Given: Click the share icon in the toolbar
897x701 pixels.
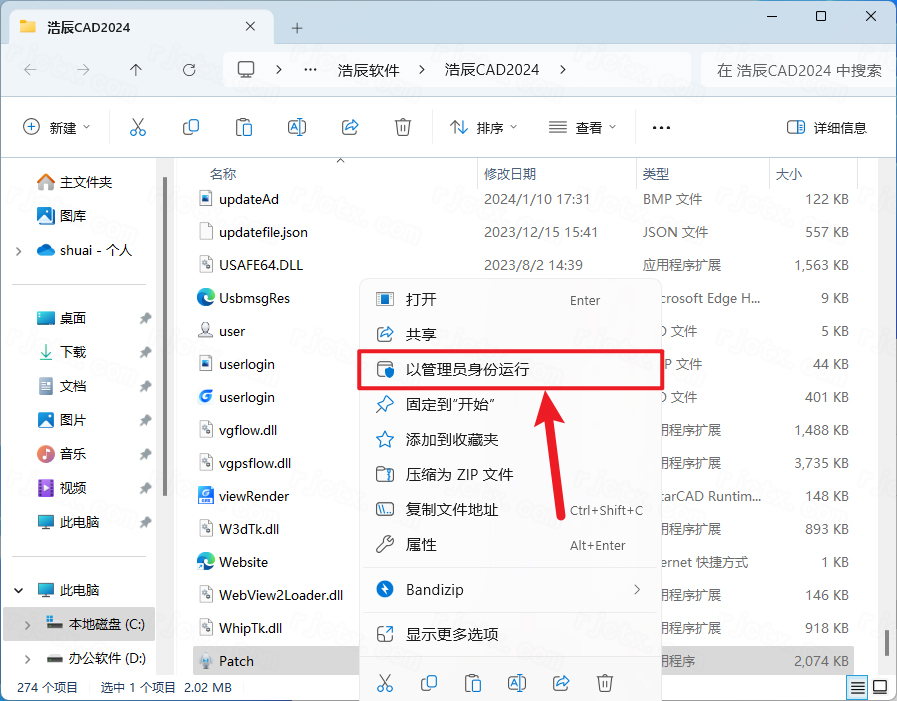Looking at the screenshot, I should pyautogui.click(x=350, y=127).
